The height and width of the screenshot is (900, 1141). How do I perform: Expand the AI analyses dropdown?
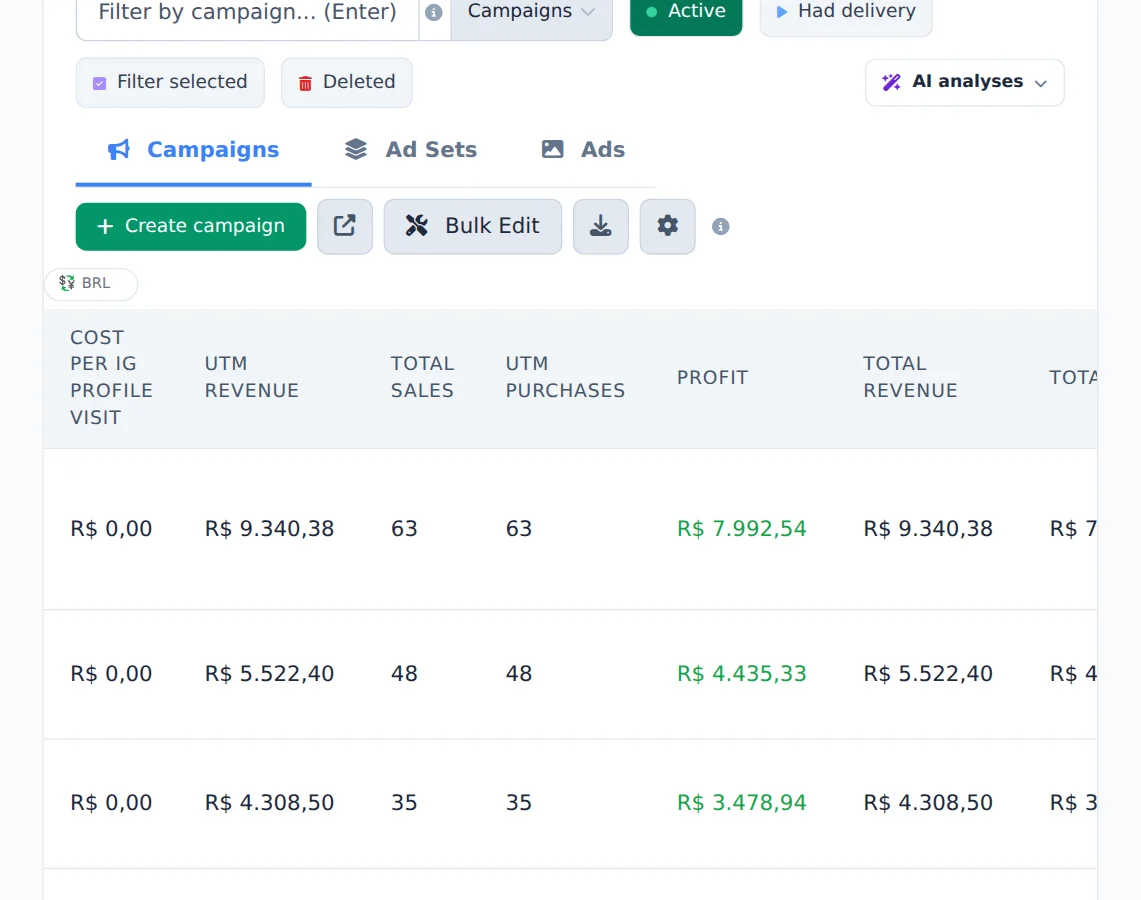pyautogui.click(x=964, y=82)
